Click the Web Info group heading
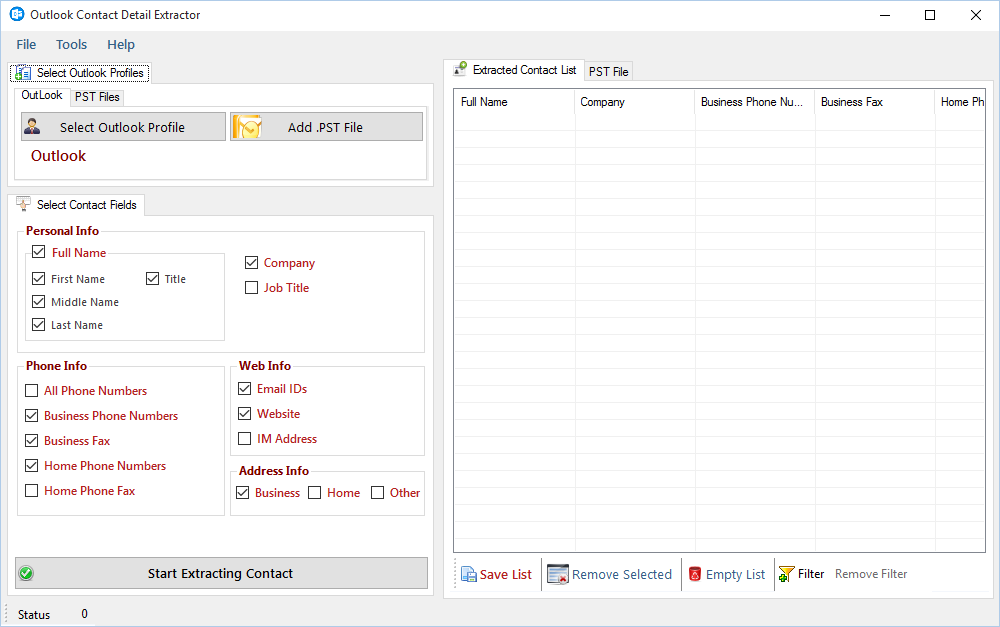This screenshot has height=627, width=1000. [x=265, y=365]
